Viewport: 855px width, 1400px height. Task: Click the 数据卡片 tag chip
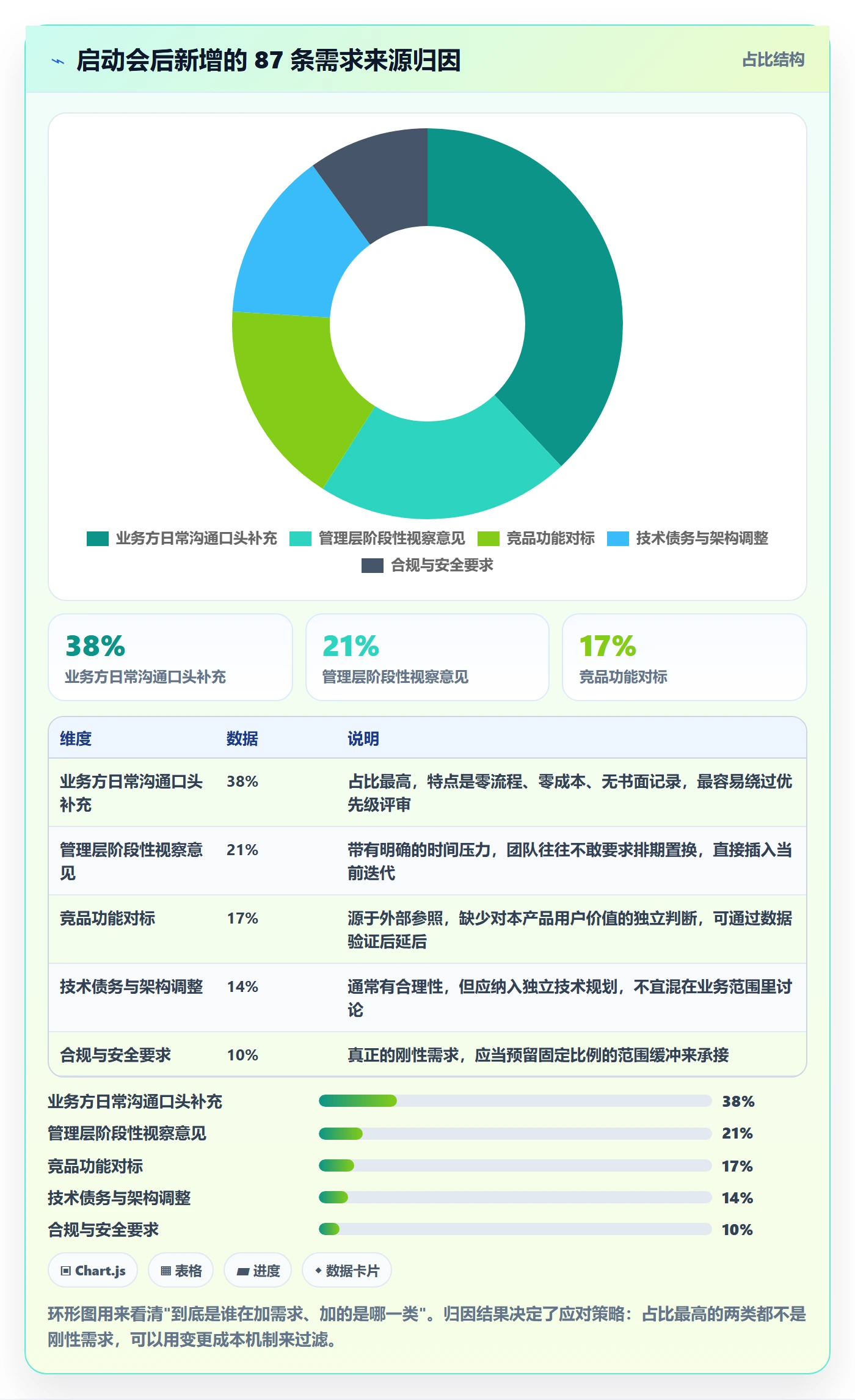point(347,1271)
